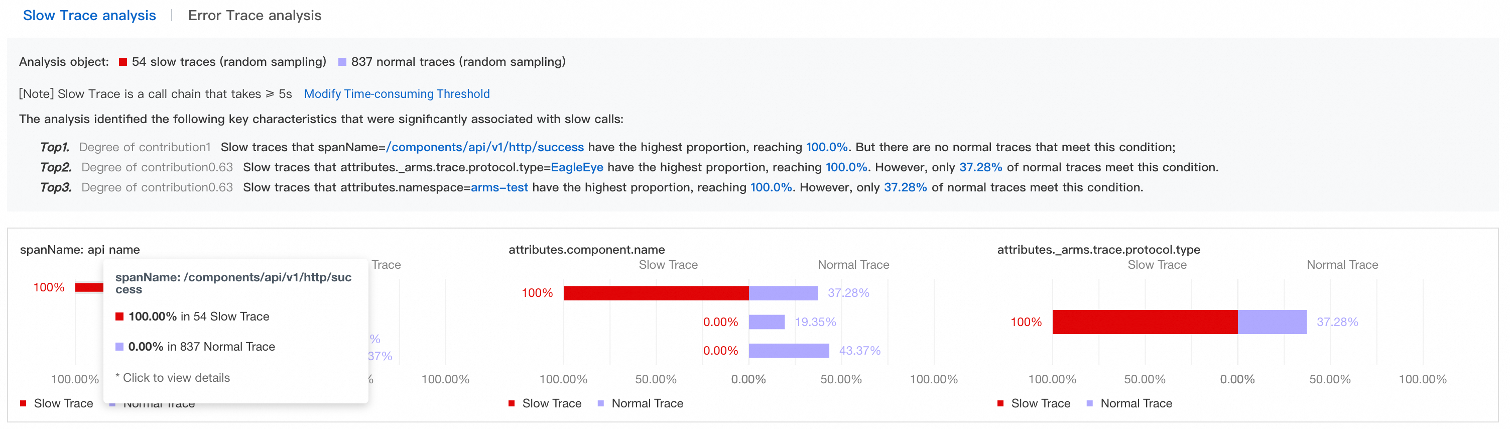Screen dimensions: 1510x429
Task: Open the /components/api/v1/http/success spanName link
Action: (484, 147)
